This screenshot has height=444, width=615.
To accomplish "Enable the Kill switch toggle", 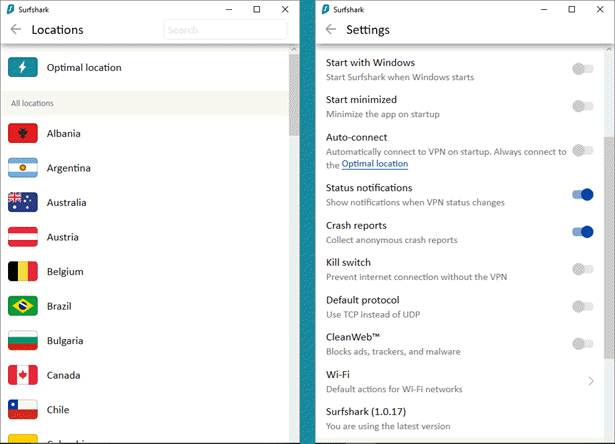I will coord(582,269).
